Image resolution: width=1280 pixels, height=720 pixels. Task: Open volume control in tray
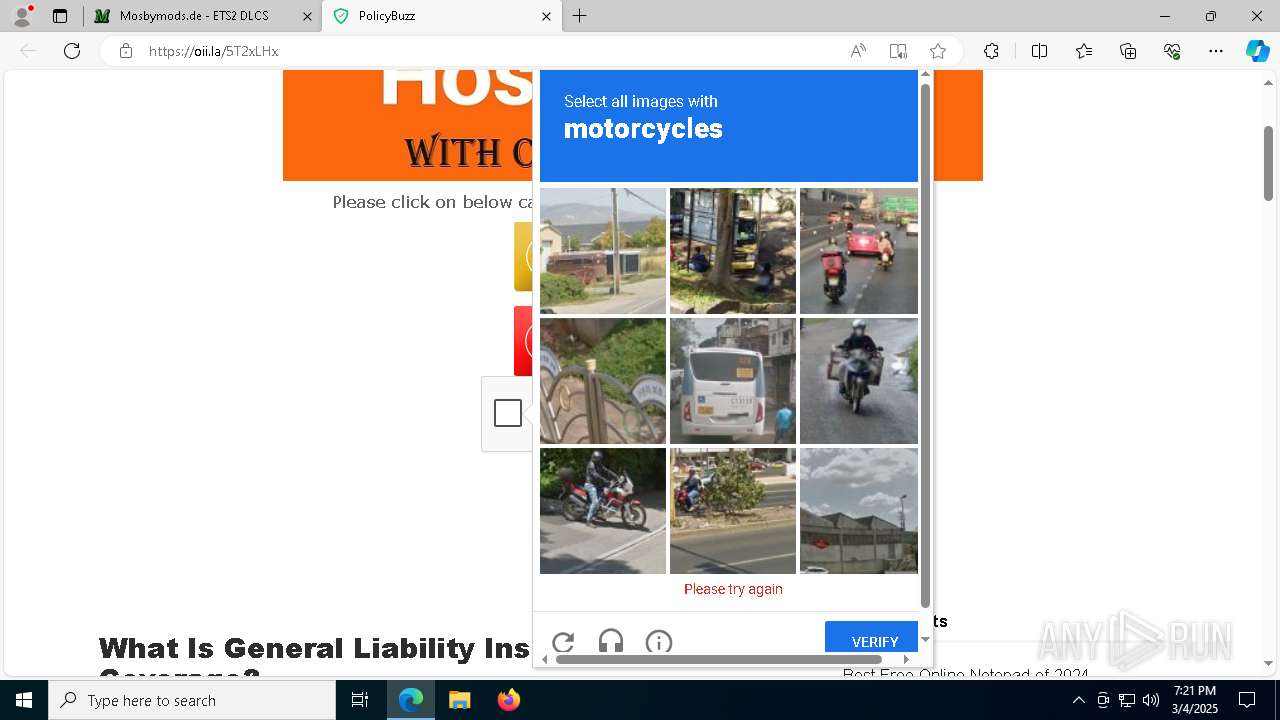1151,700
